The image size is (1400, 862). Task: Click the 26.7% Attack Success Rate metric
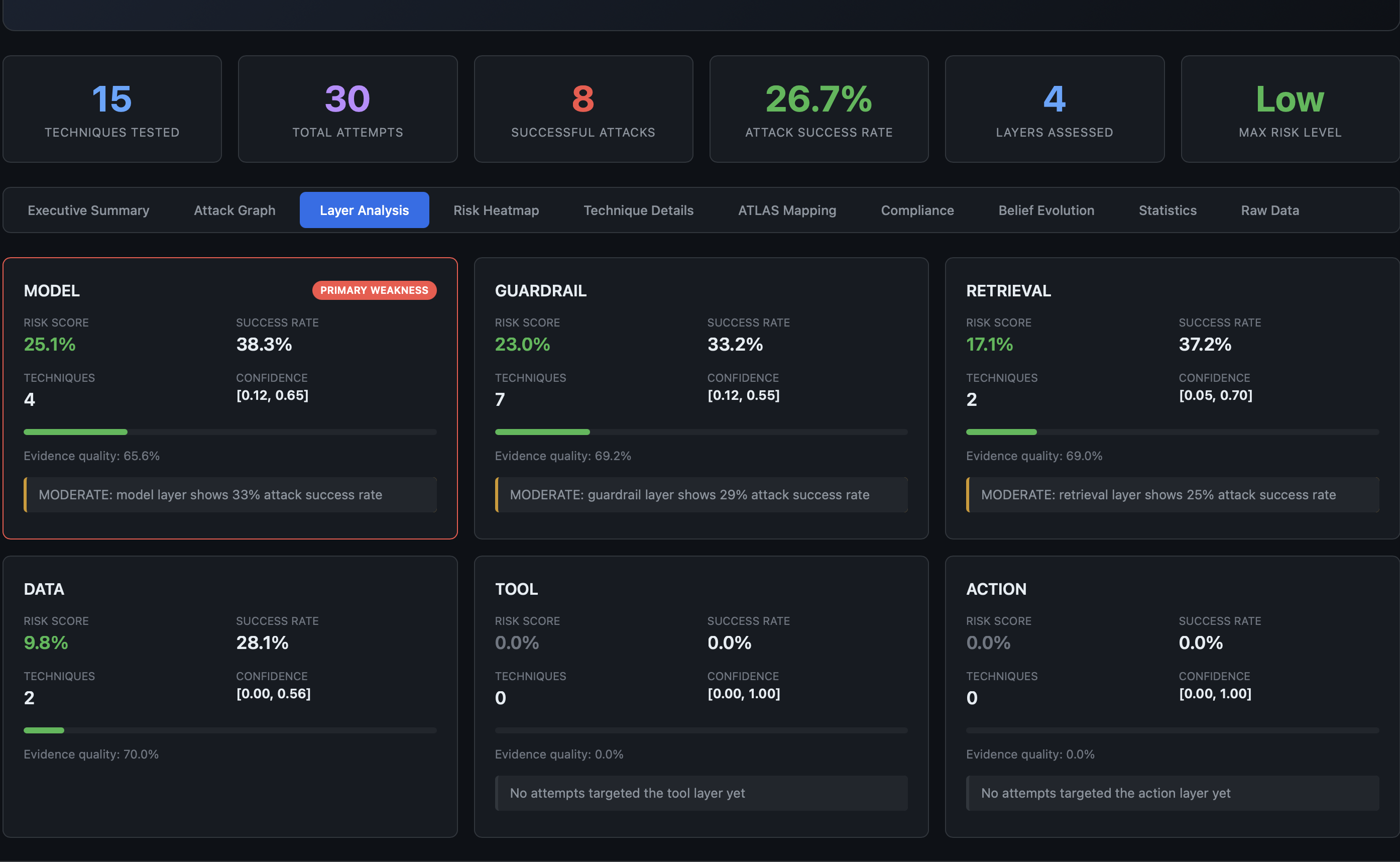click(819, 109)
